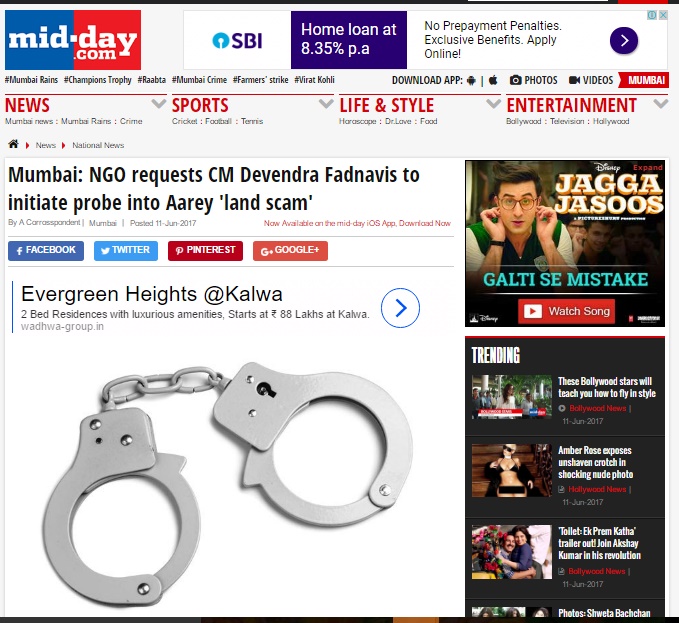Expand the NEWS section dropdown
Viewport: 679px width, 623px height.
(x=158, y=104)
